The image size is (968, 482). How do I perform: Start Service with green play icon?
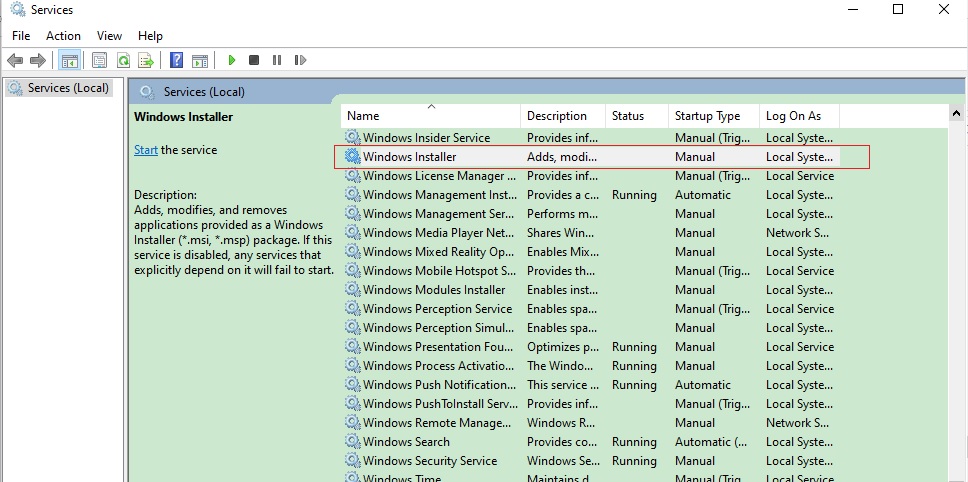pos(232,60)
